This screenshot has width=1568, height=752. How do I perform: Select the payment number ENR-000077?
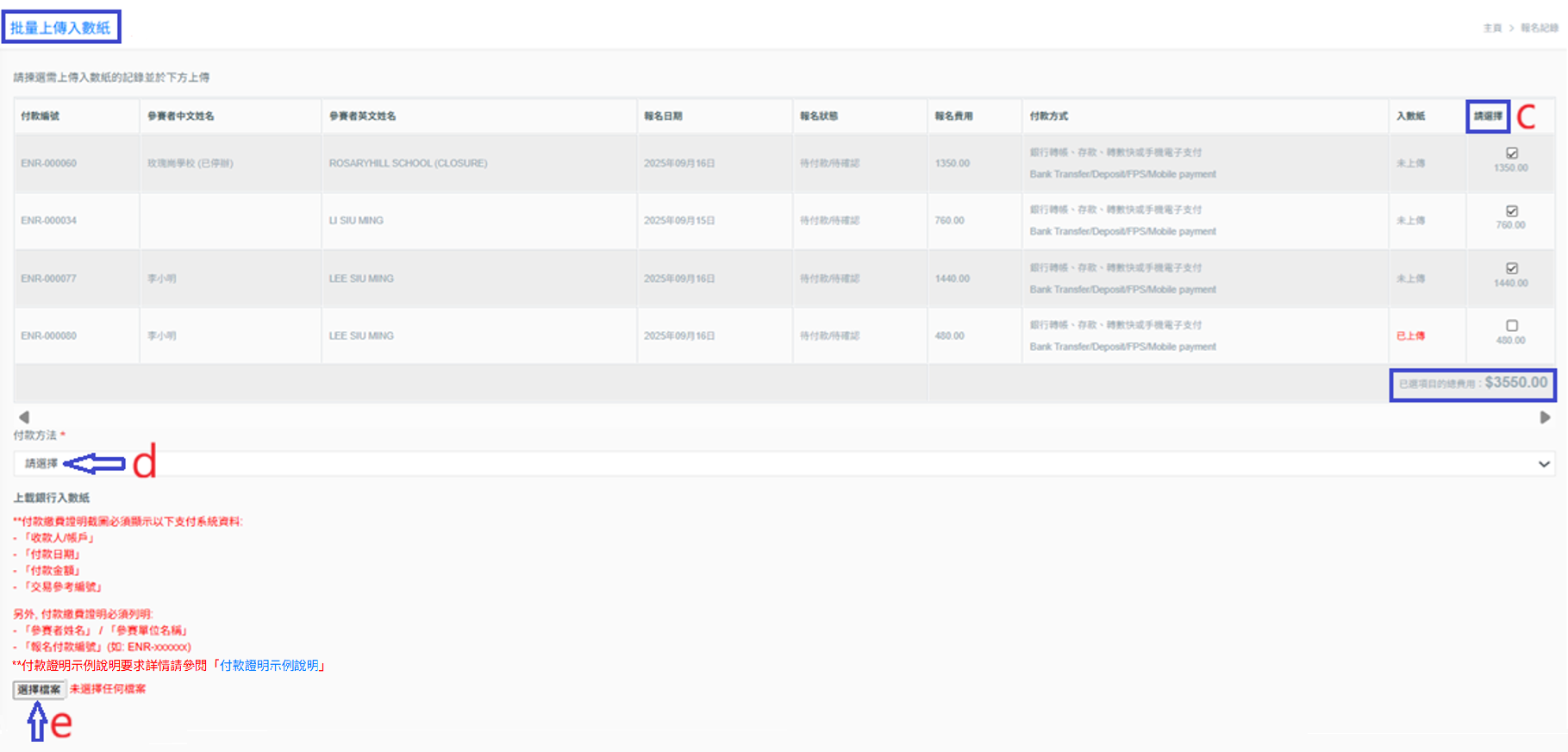[49, 279]
